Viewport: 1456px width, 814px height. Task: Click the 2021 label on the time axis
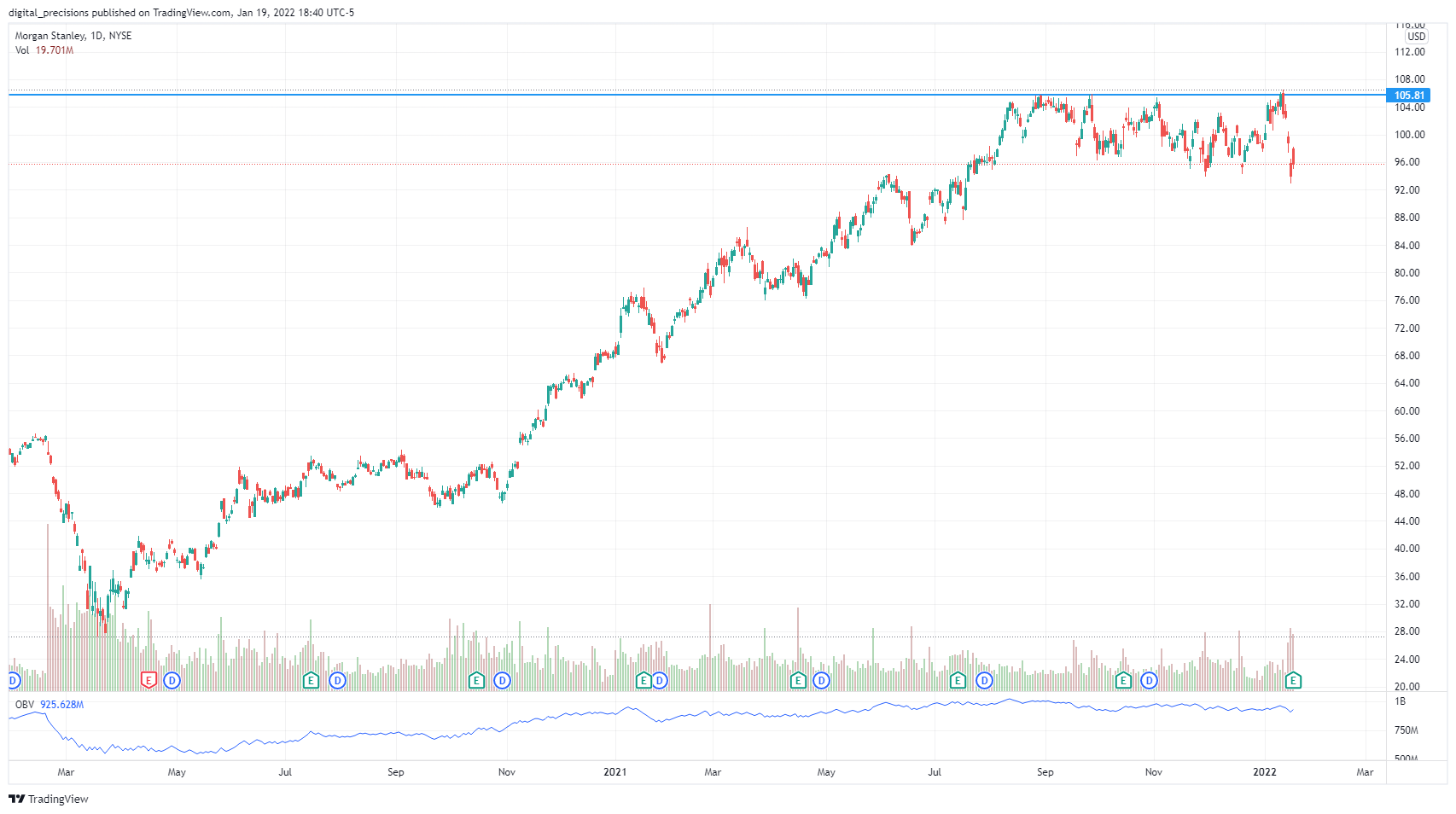tap(614, 772)
